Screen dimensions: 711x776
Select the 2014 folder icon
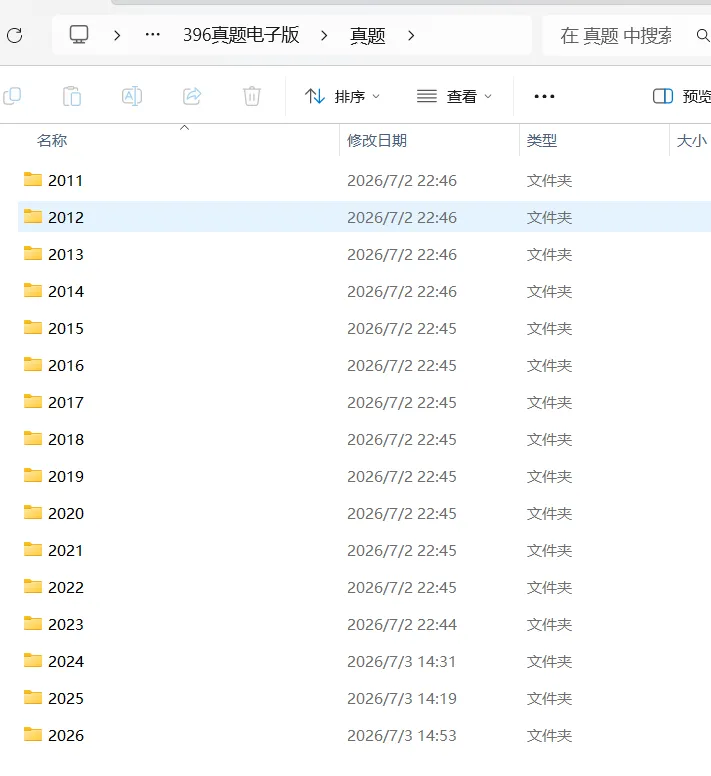[33, 291]
